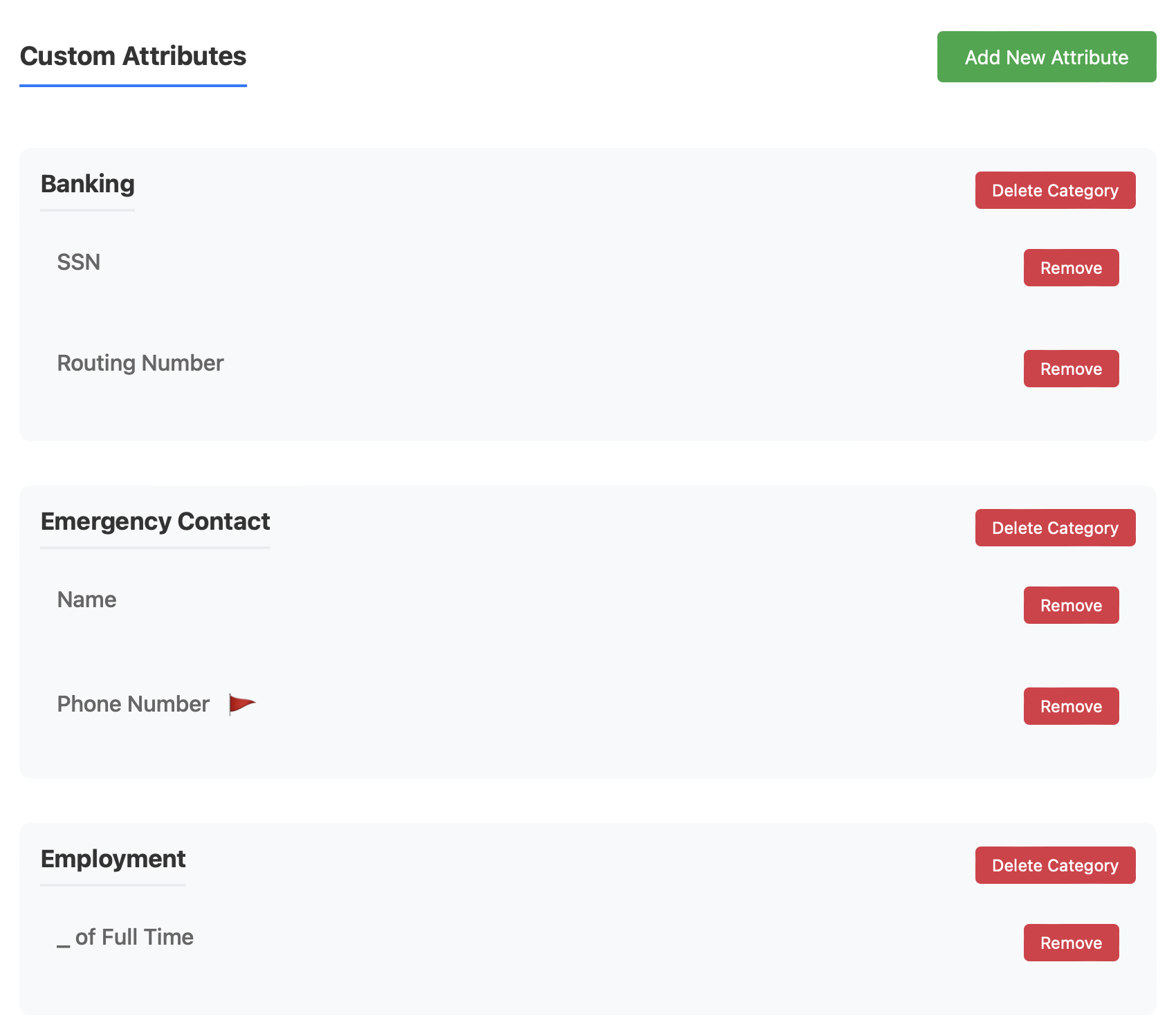Click the red flag icon beside Phone Number
Viewport: 1176px width, 1036px height.
point(242,705)
